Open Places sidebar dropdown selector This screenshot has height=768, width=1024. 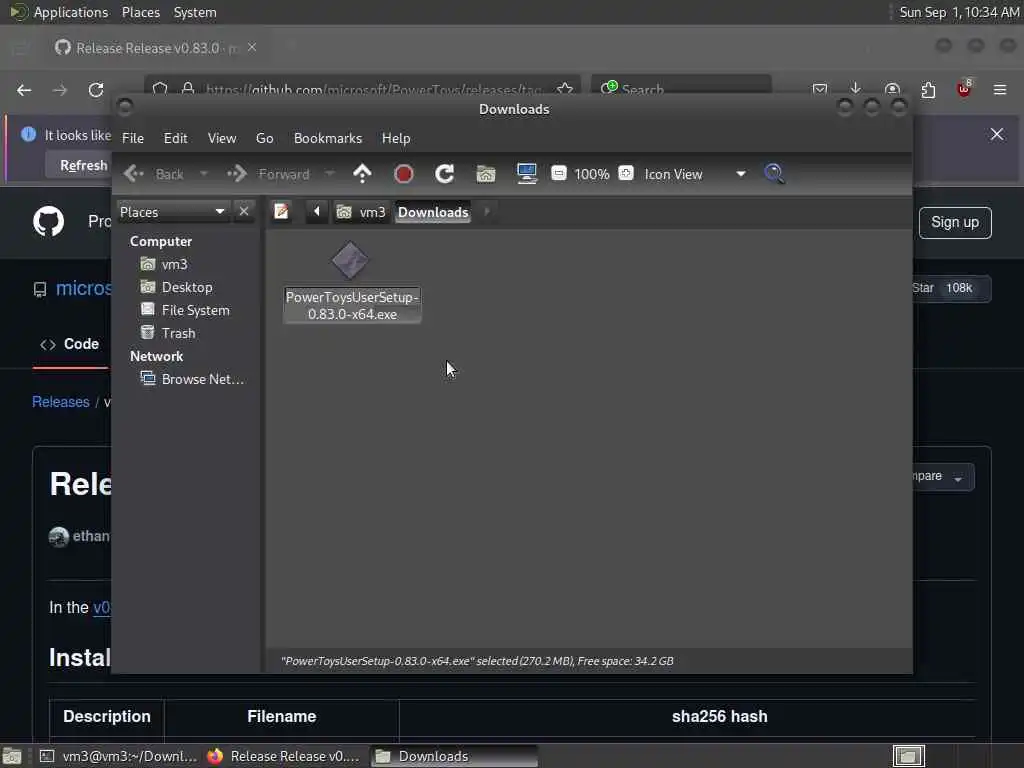pyautogui.click(x=173, y=212)
